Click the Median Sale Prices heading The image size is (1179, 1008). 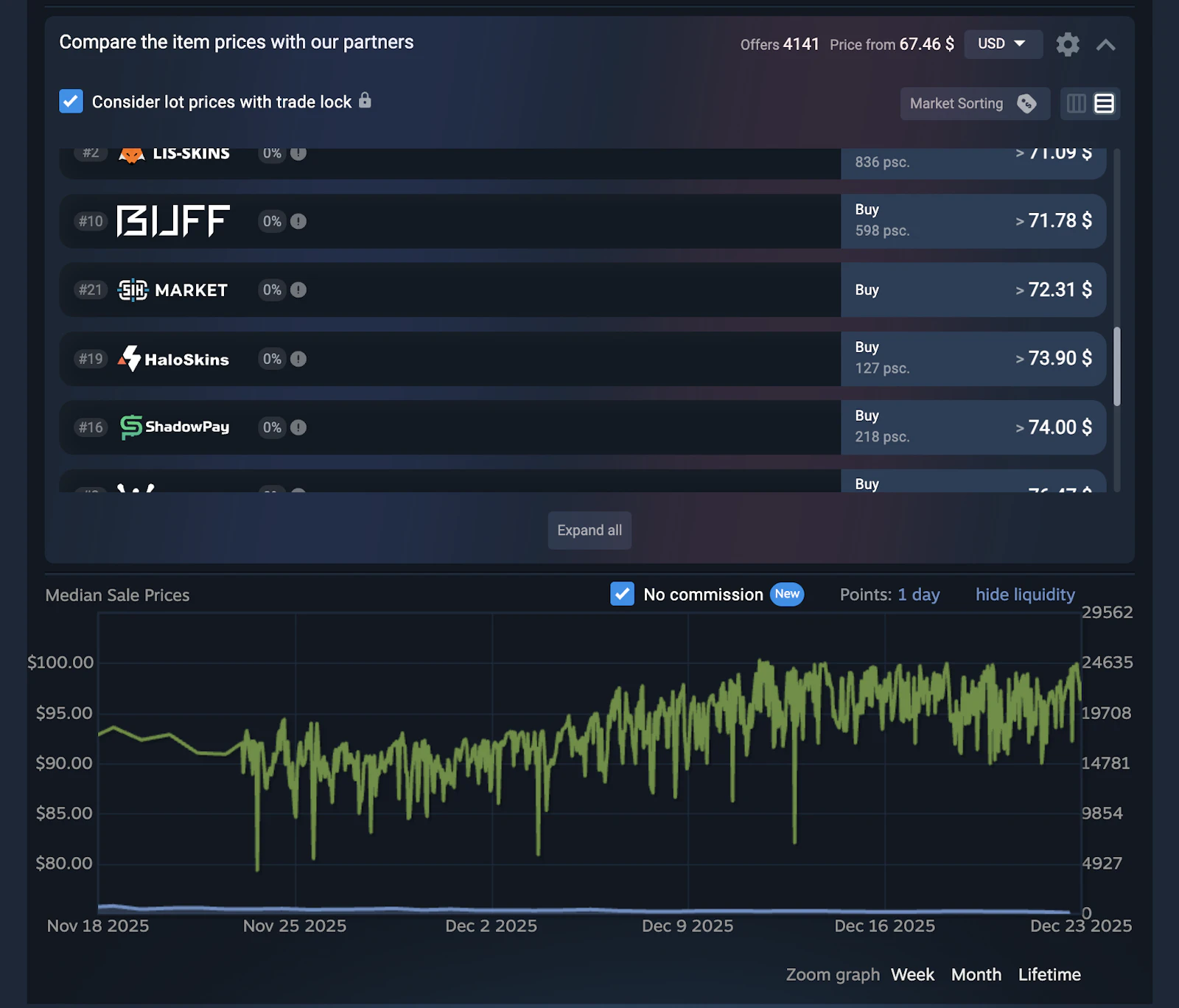click(118, 595)
